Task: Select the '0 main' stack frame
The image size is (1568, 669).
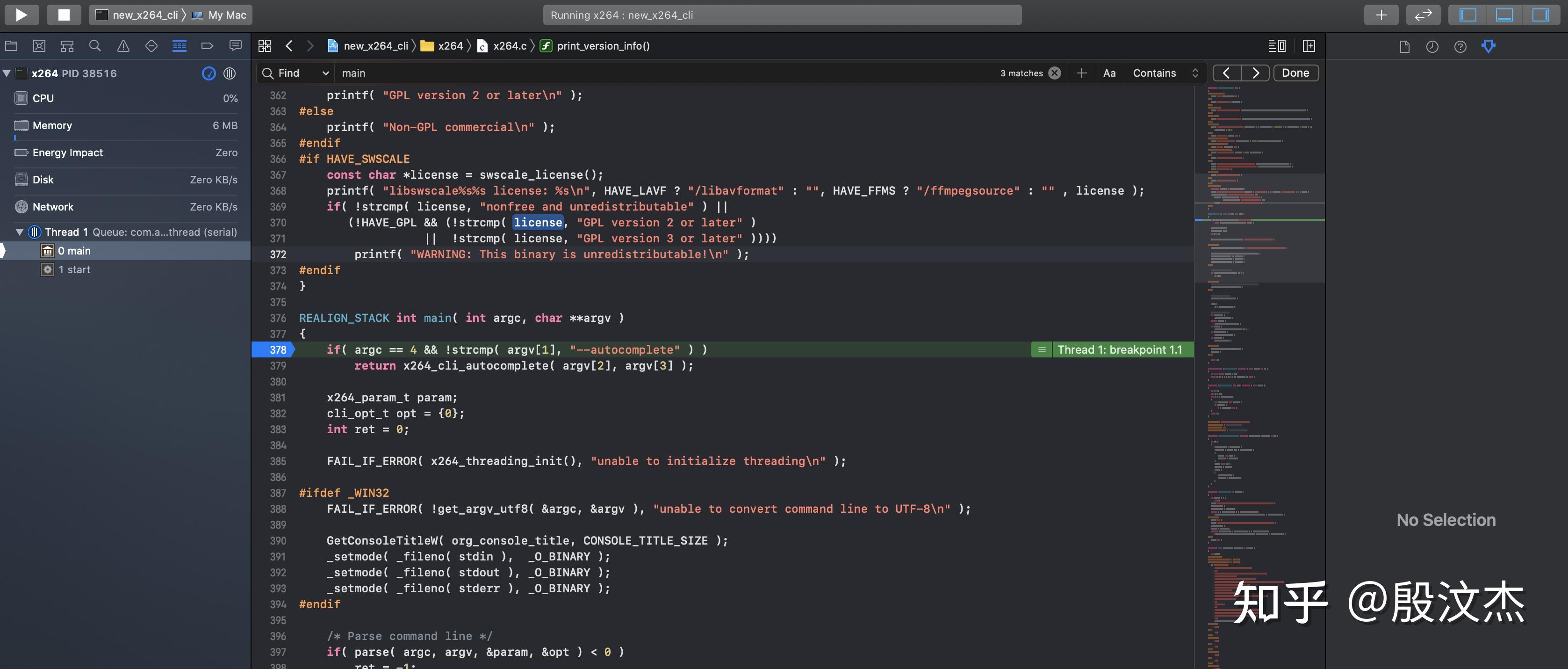Action: (74, 251)
